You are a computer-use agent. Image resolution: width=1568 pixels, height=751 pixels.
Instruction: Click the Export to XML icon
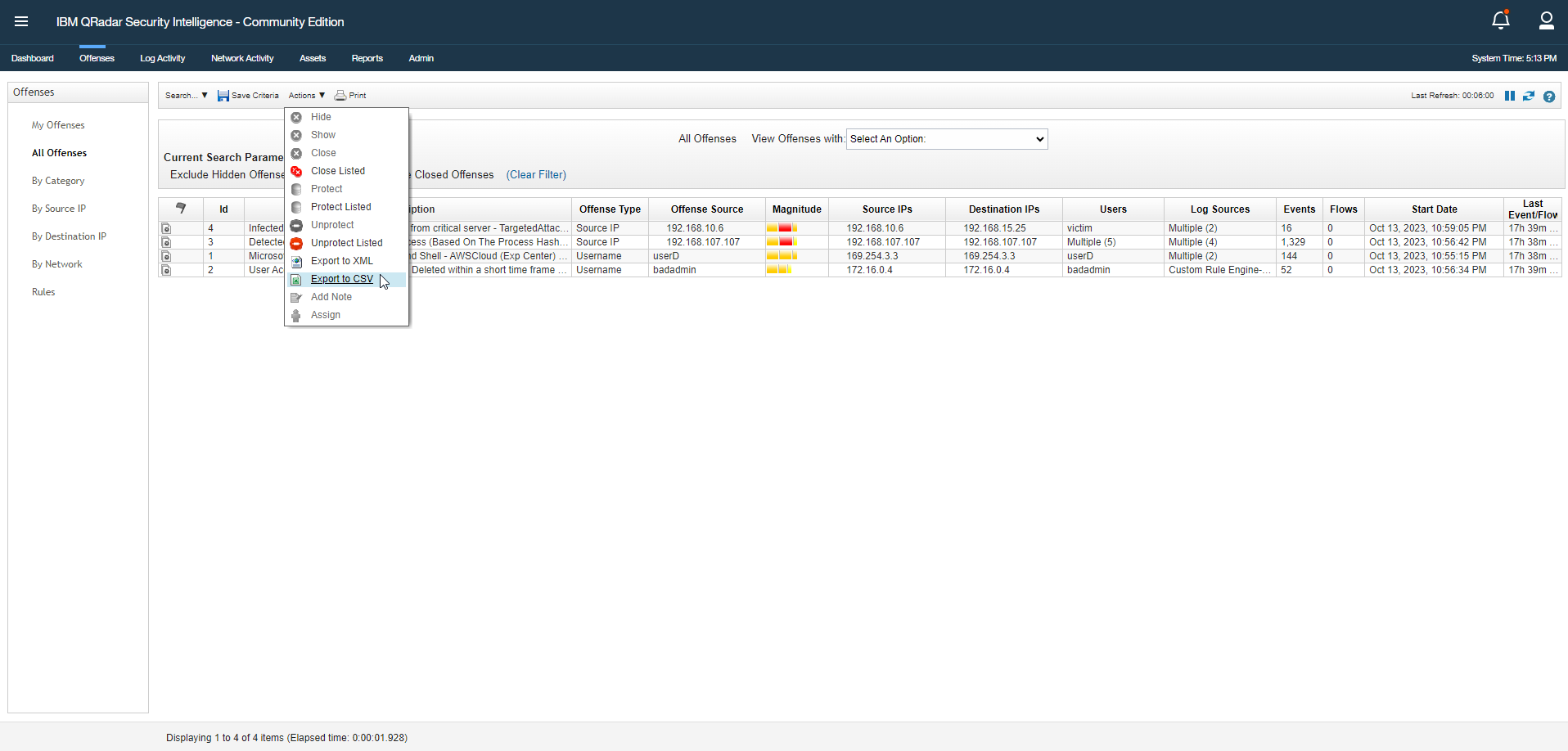[x=296, y=261]
